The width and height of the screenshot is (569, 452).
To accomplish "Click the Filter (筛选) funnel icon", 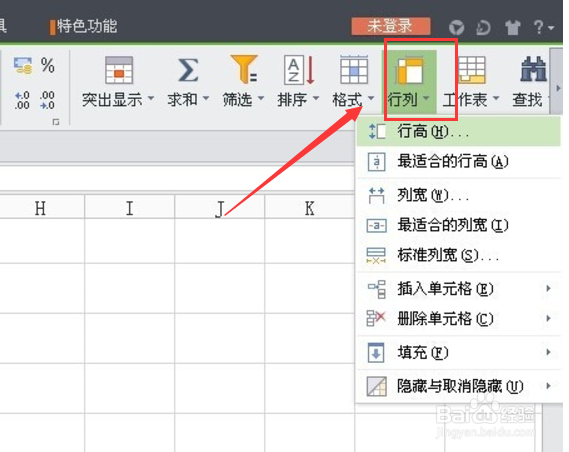I will click(244, 69).
